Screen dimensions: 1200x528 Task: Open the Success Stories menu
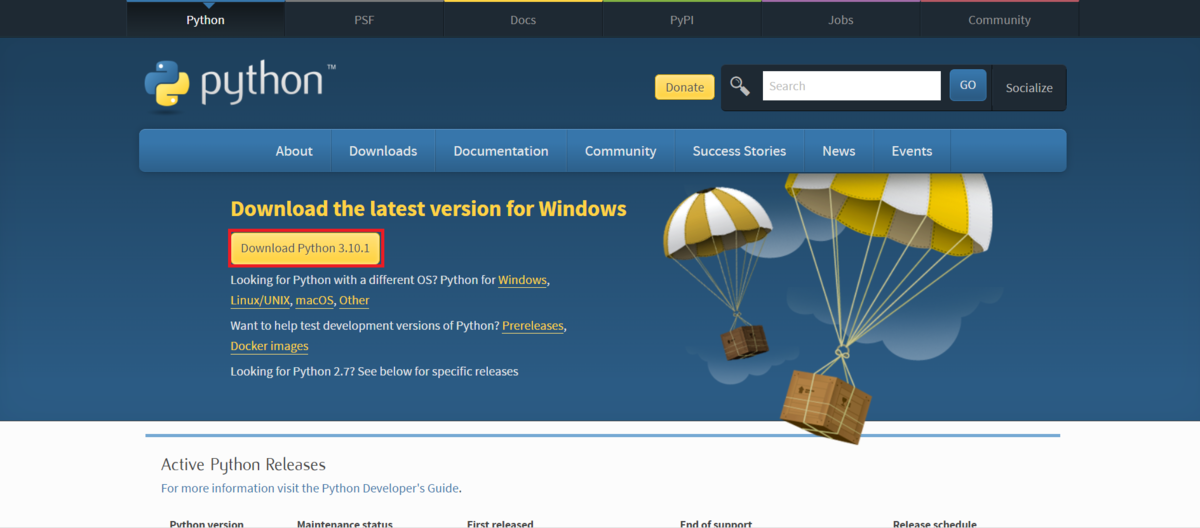click(x=739, y=151)
